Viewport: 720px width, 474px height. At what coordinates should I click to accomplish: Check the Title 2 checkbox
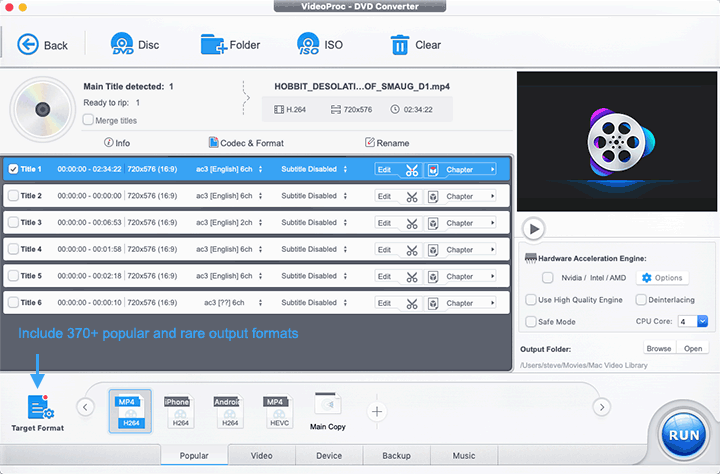[13, 196]
